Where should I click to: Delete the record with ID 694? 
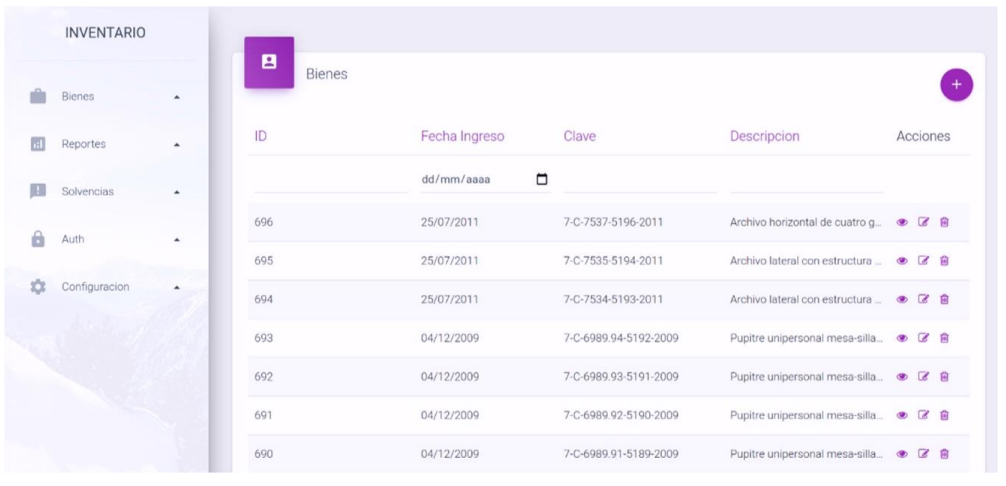(x=944, y=299)
